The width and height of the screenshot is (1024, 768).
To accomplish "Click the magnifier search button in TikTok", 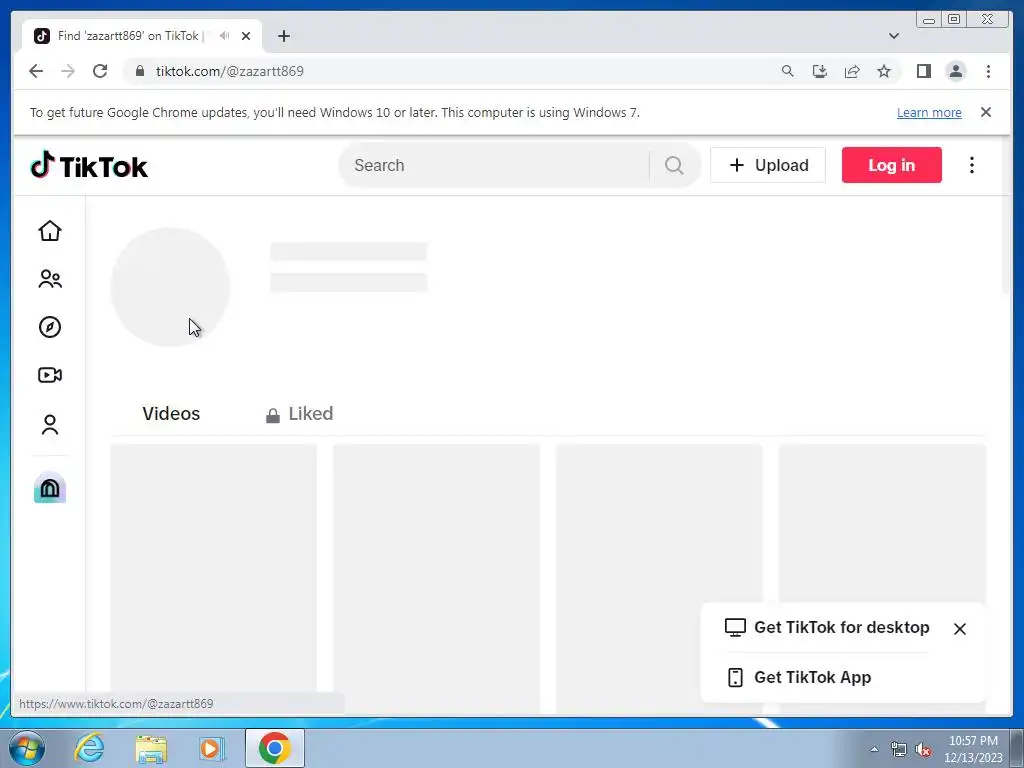I will (674, 165).
